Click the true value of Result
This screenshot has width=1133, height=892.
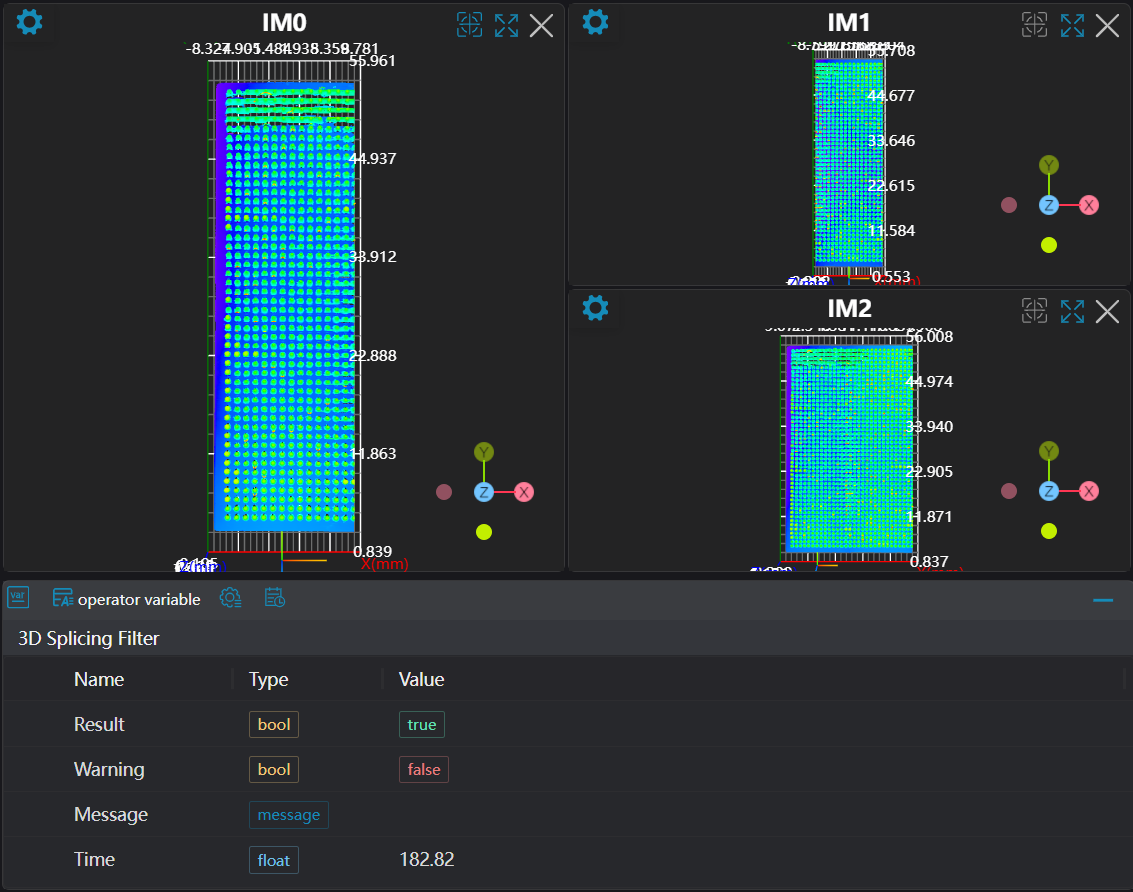pyautogui.click(x=421, y=724)
